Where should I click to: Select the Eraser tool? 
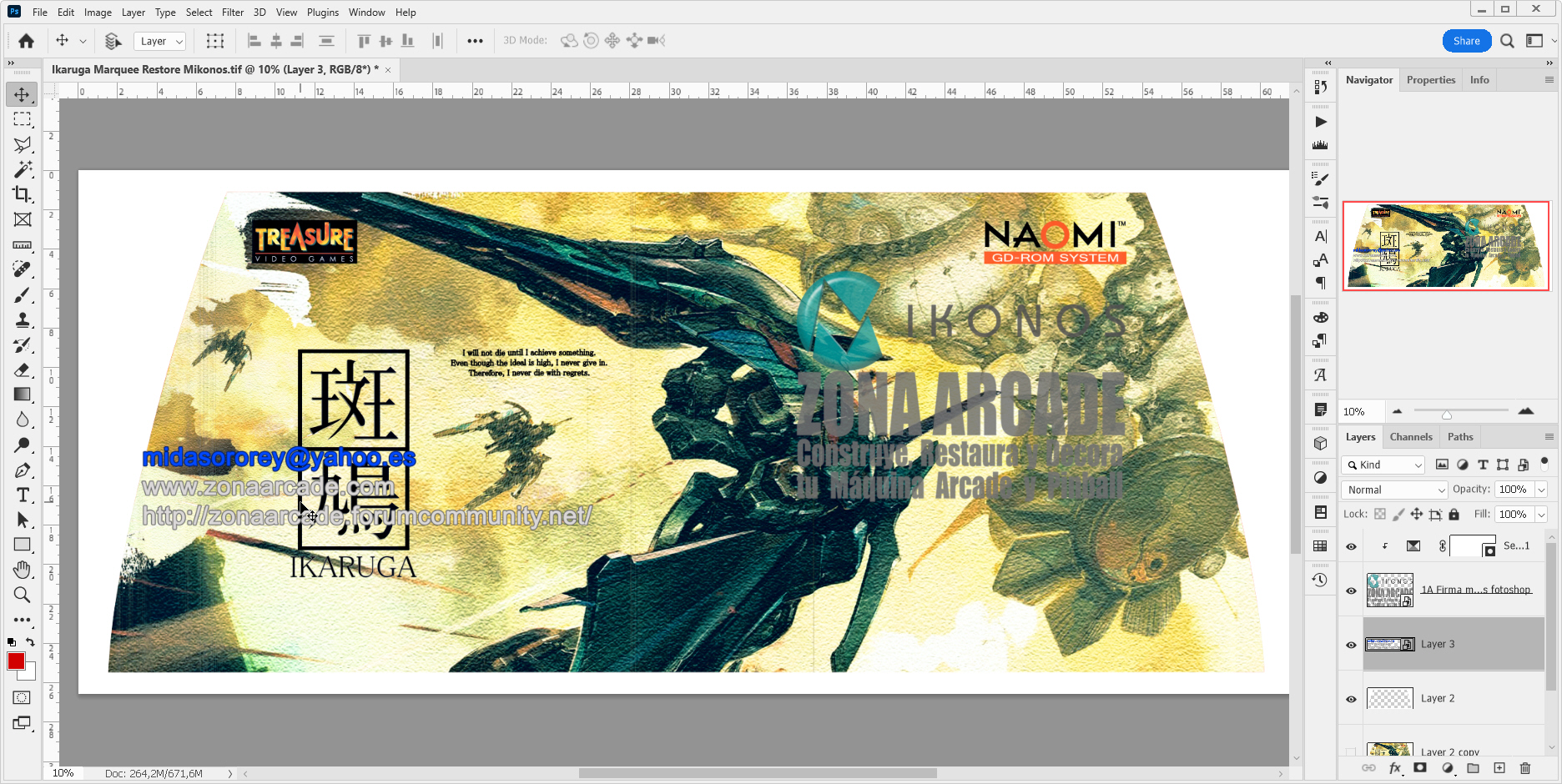(23, 369)
